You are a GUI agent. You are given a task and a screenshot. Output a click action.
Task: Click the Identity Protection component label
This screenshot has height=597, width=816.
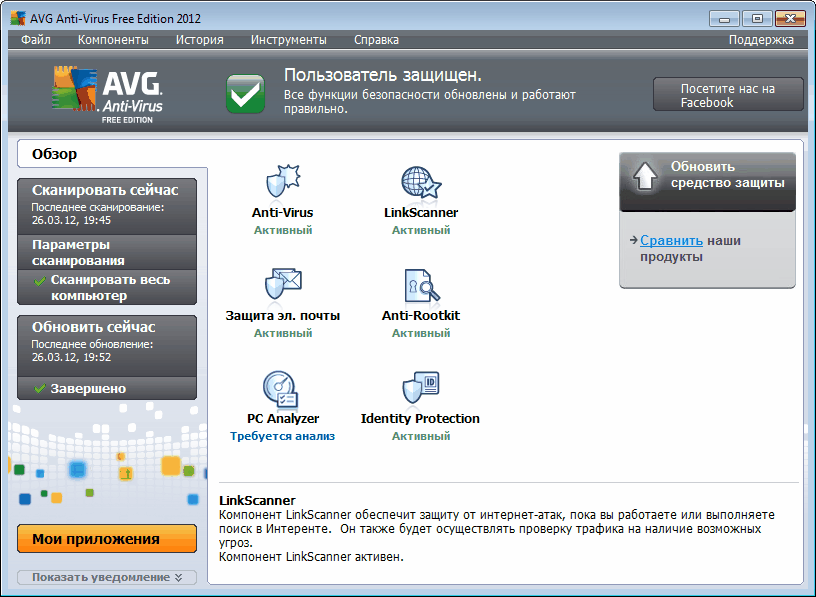point(420,418)
